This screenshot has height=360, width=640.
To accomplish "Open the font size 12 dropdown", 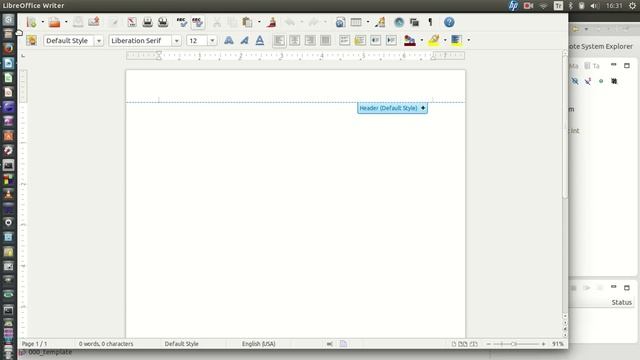I will click(212, 41).
